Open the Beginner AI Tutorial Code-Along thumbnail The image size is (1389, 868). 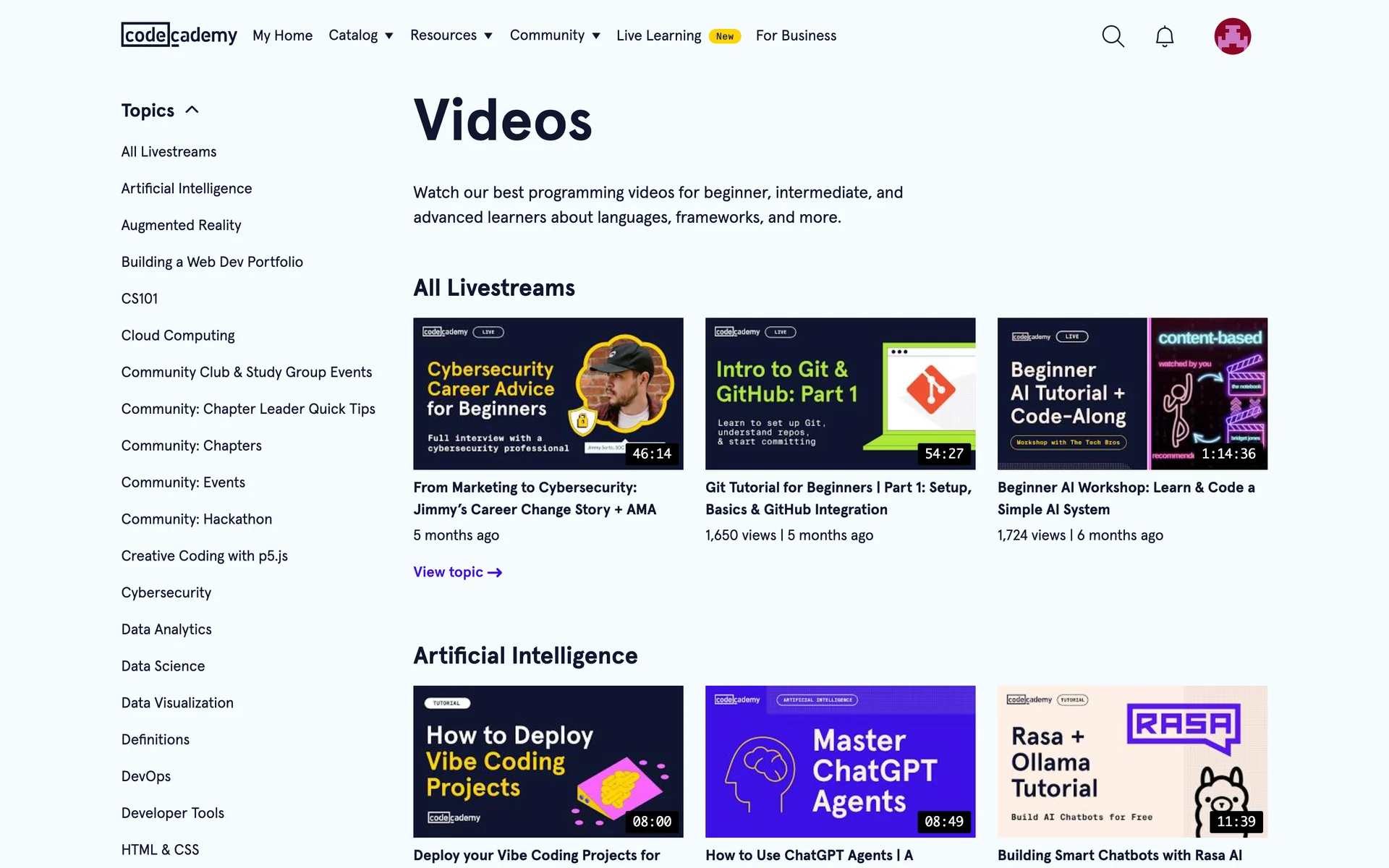(x=1132, y=393)
